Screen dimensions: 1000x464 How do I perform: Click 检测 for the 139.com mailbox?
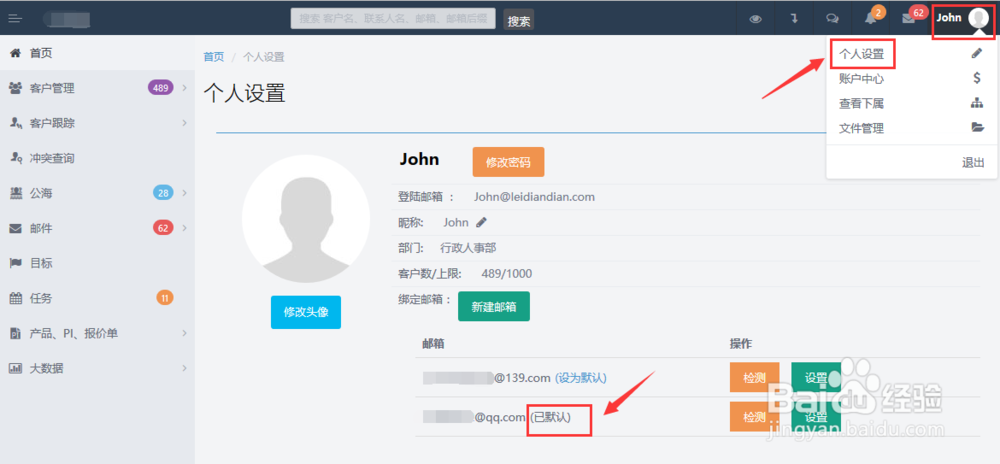pos(754,378)
